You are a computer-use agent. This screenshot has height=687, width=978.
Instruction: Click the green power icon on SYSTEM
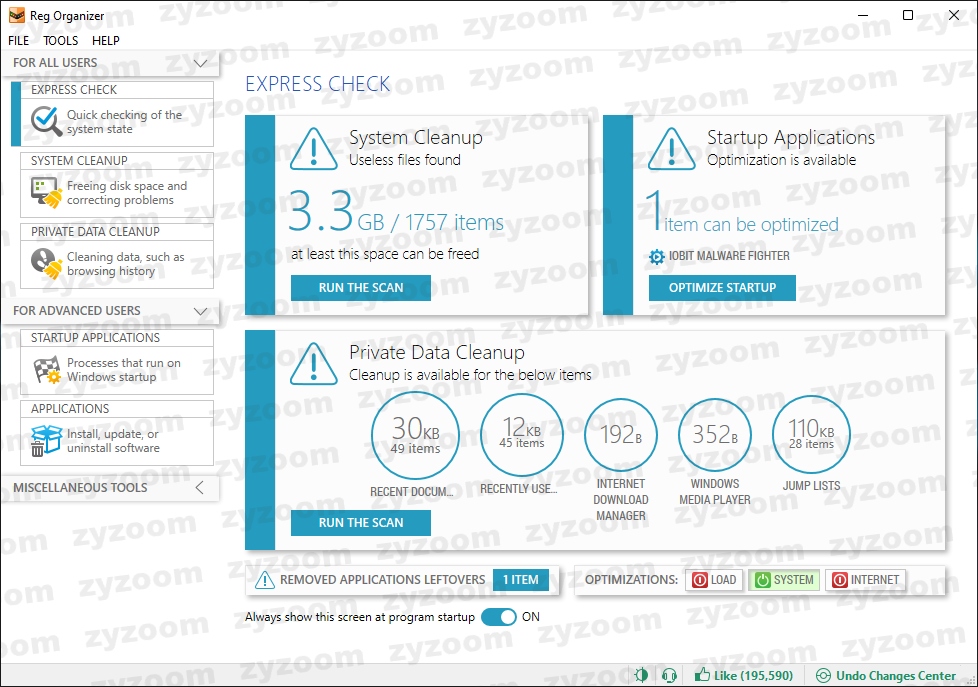(763, 580)
